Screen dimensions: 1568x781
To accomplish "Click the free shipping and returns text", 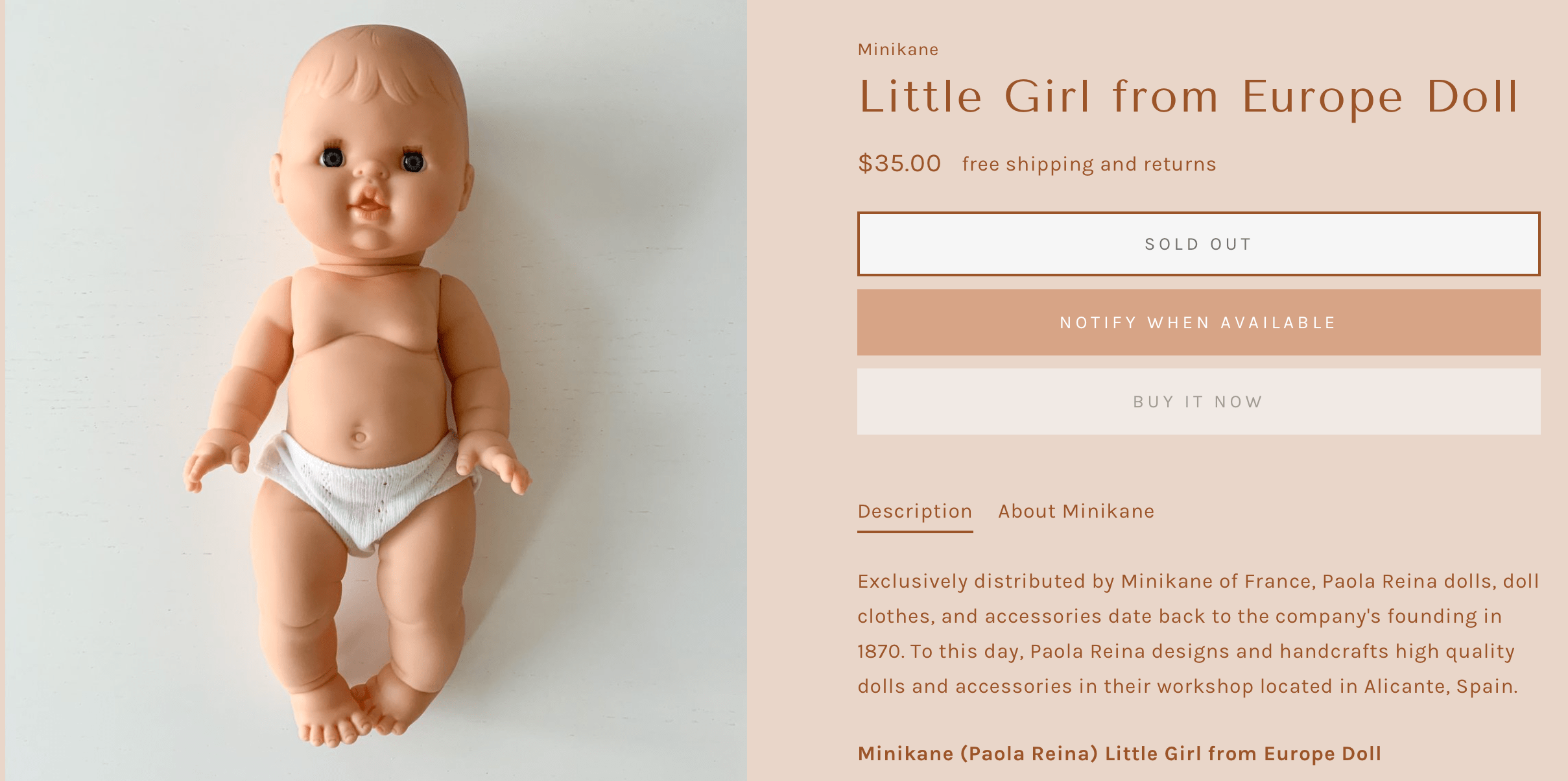I will [1089, 164].
